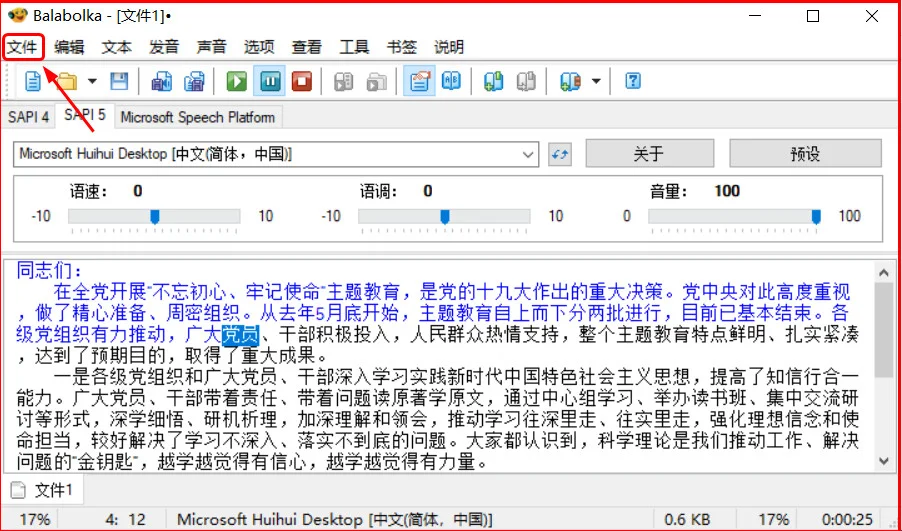Viewport: 902px width, 531px height.
Task: Open the 编辑 menu
Action: pyautogui.click(x=70, y=47)
